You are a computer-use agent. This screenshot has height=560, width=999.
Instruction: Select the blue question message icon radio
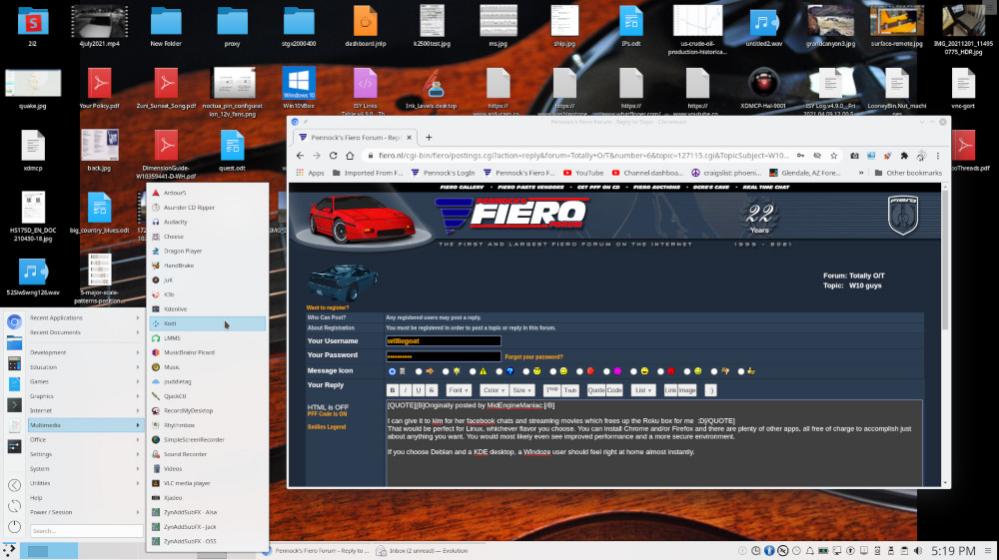click(499, 371)
